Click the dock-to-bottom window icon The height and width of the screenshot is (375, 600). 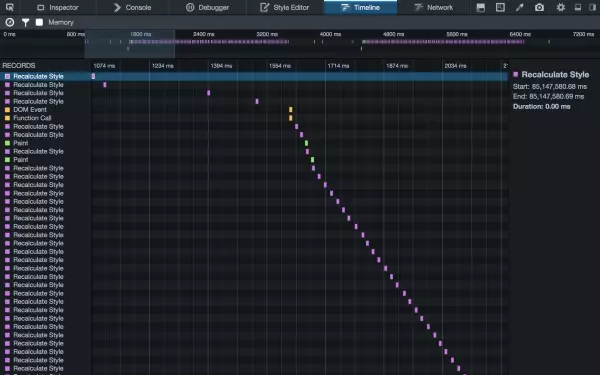(578, 7)
